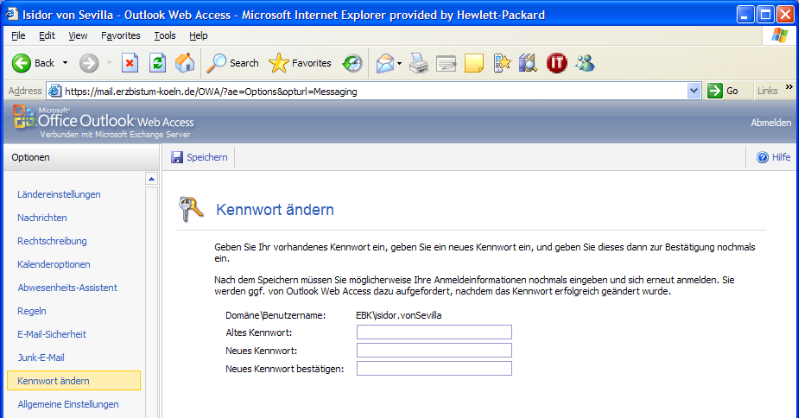Expand the Links toolbar chevron
800x418 pixels.
tap(789, 87)
